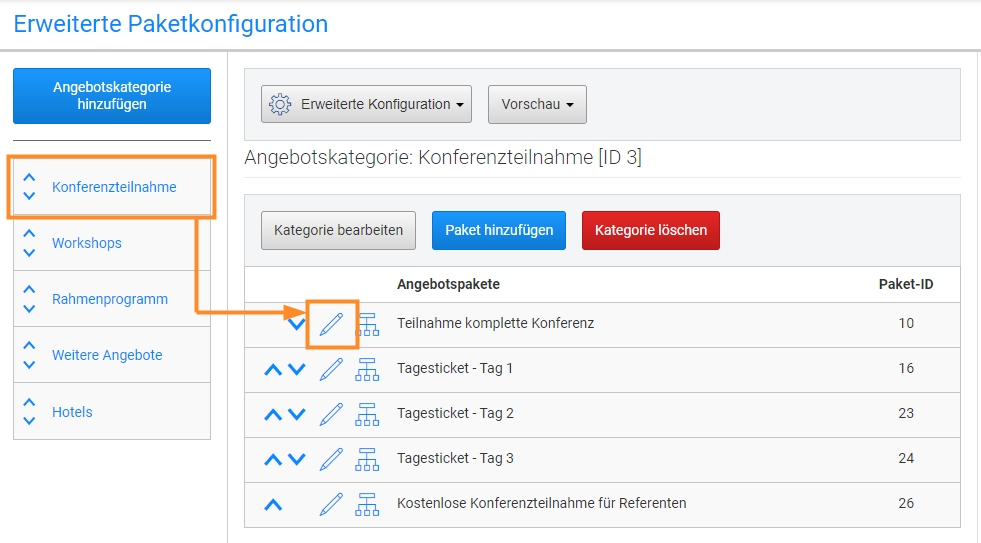Move Tagesticket - Tag 1 up with arrow

click(273, 369)
